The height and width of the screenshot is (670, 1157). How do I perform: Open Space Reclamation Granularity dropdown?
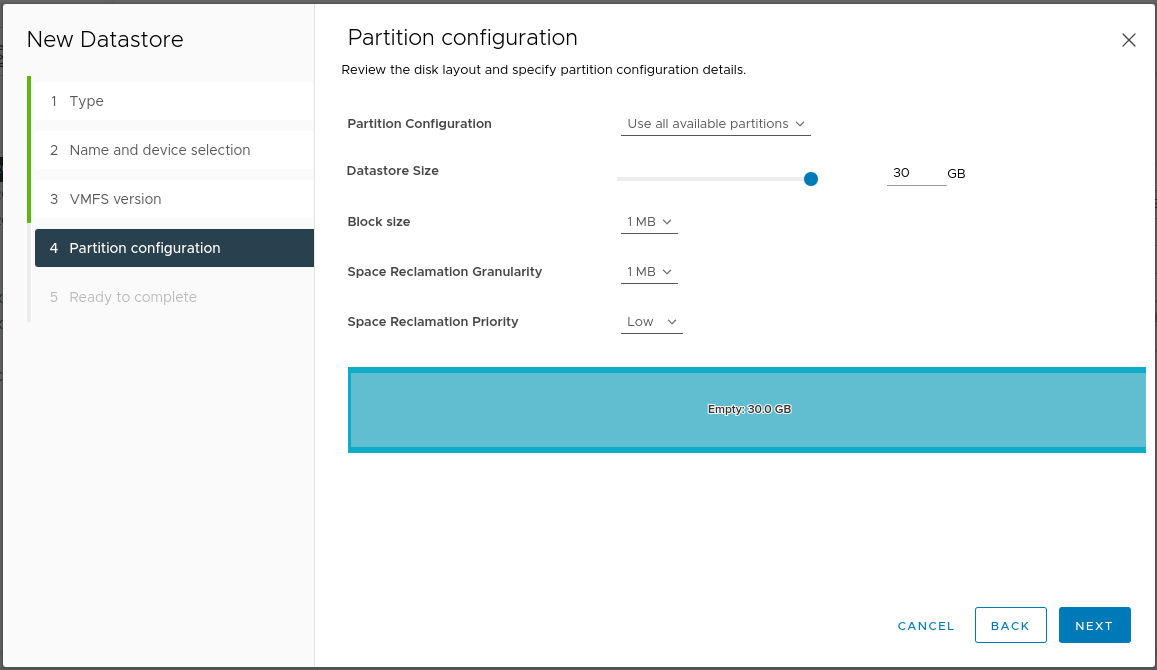click(x=649, y=272)
